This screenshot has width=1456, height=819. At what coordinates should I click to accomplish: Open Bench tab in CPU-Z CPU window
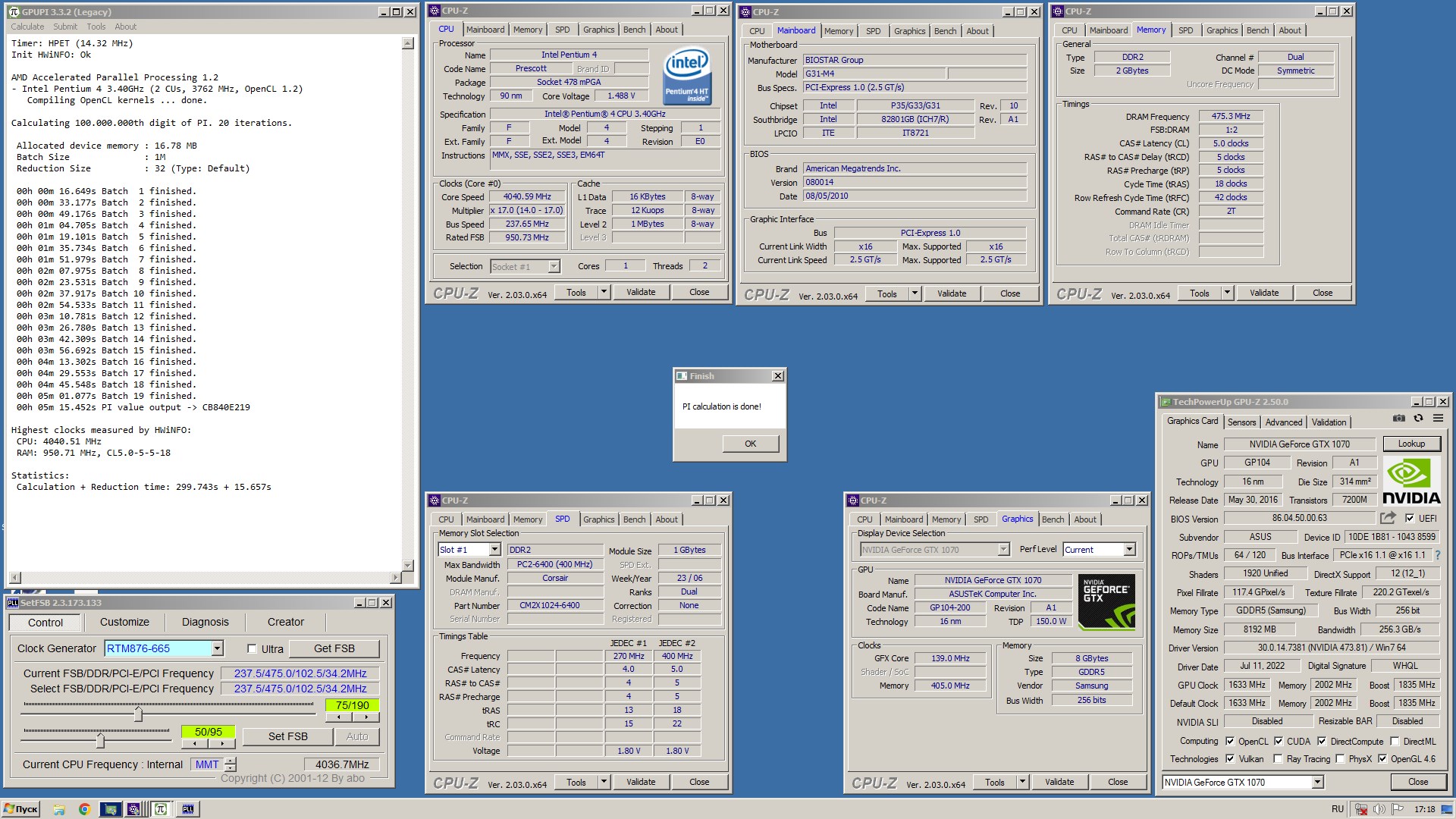pyautogui.click(x=634, y=30)
